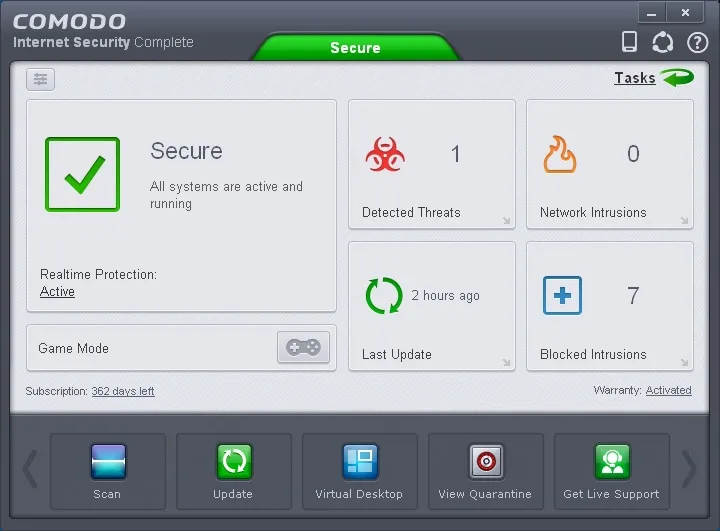Expand Network Intrusions tile corner arrow
The height and width of the screenshot is (531, 720).
tap(684, 220)
